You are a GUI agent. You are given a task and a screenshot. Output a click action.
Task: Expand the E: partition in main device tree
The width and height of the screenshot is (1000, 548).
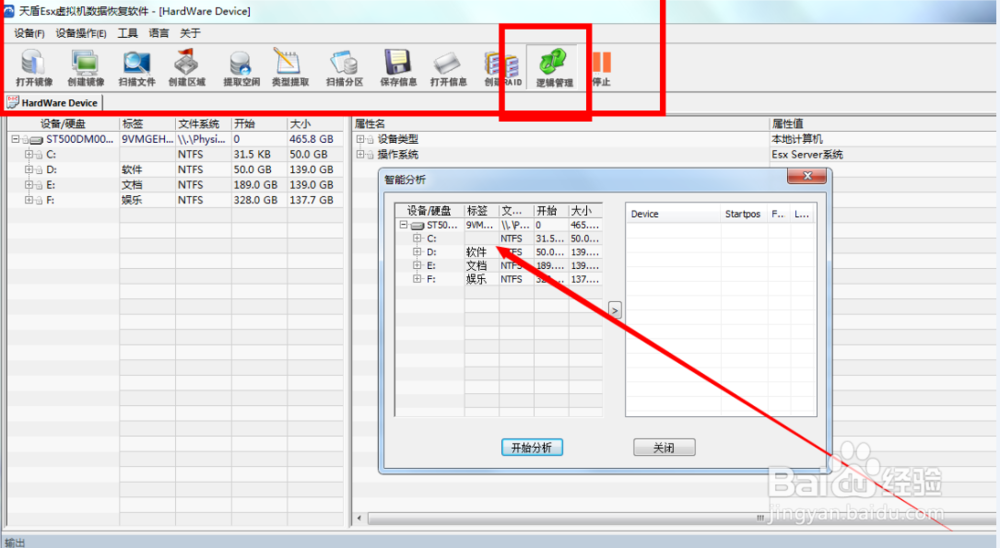(x=29, y=185)
